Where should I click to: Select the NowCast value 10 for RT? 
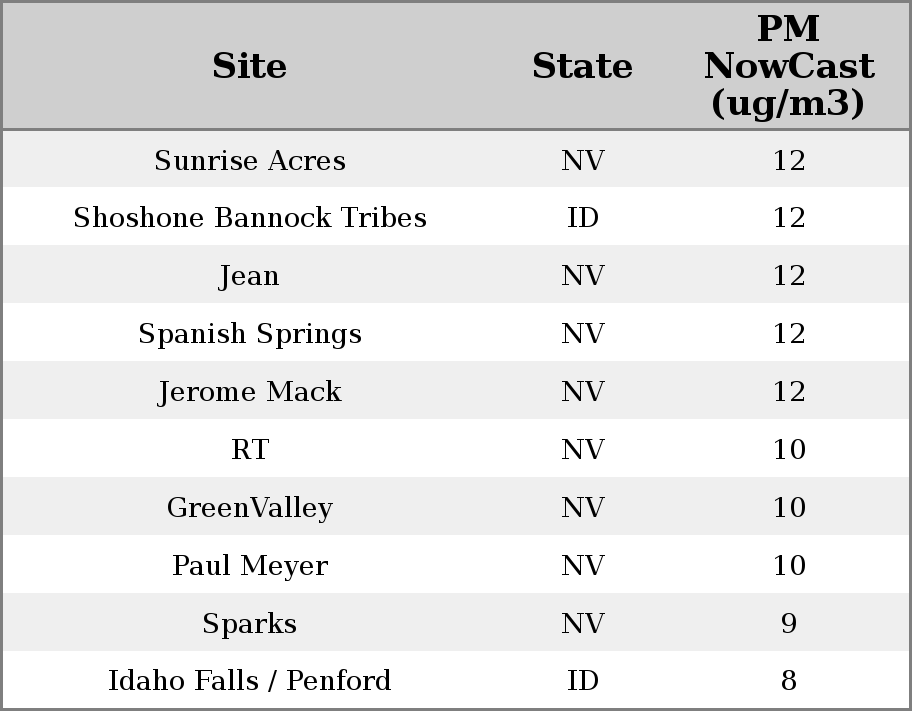coord(789,450)
